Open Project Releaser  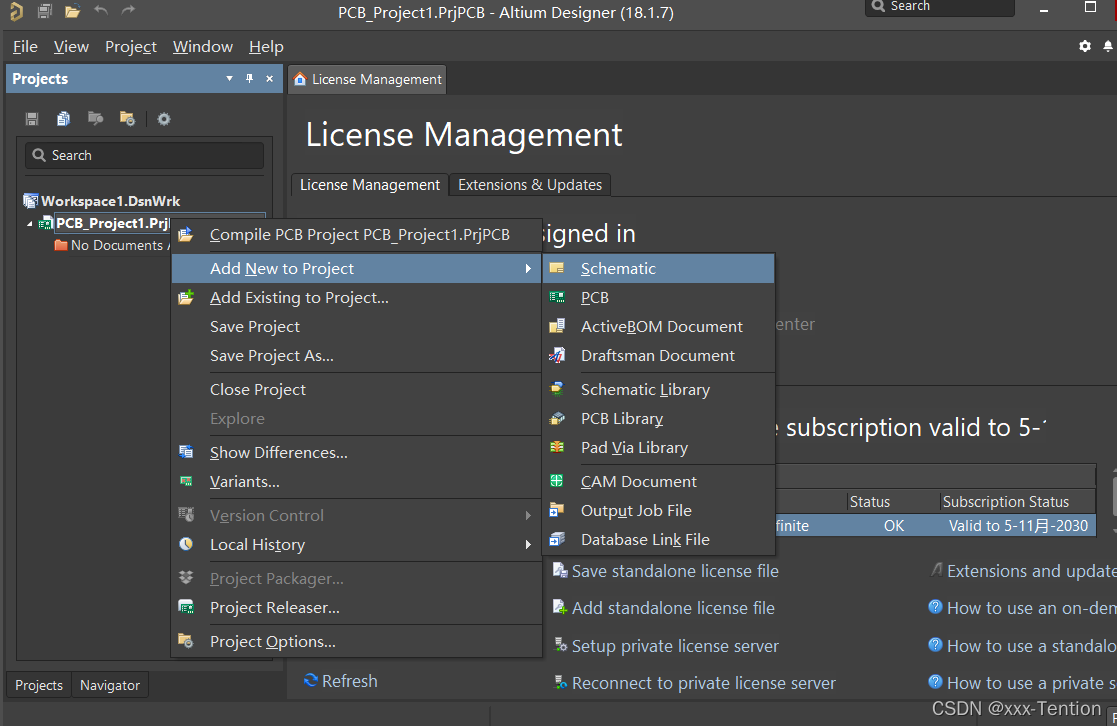356,608
